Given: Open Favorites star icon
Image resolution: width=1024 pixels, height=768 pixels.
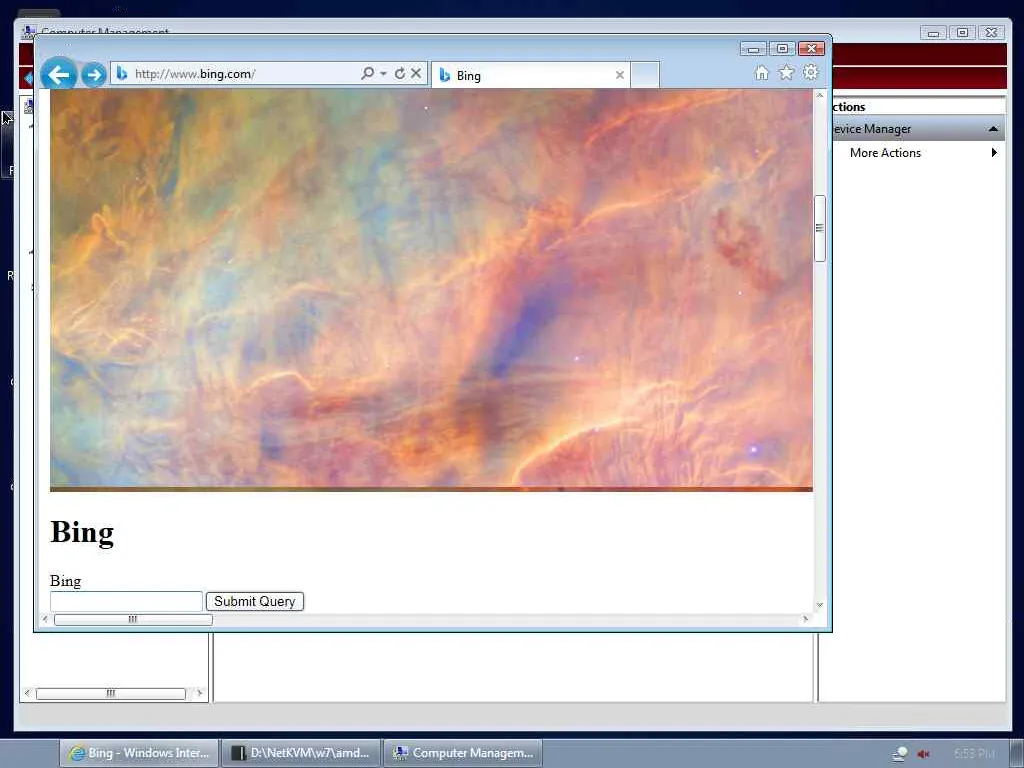Looking at the screenshot, I should 786,72.
